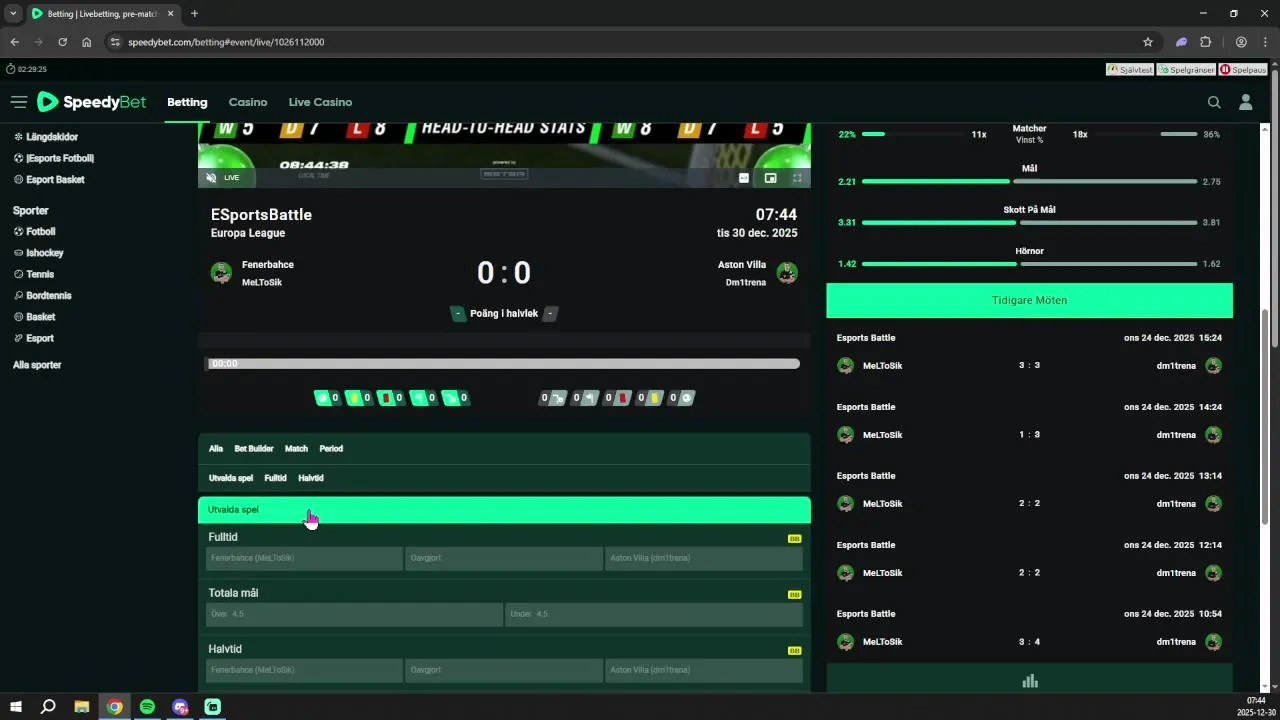Open Windows Start menu
Image resolution: width=1280 pixels, height=720 pixels.
[x=15, y=707]
